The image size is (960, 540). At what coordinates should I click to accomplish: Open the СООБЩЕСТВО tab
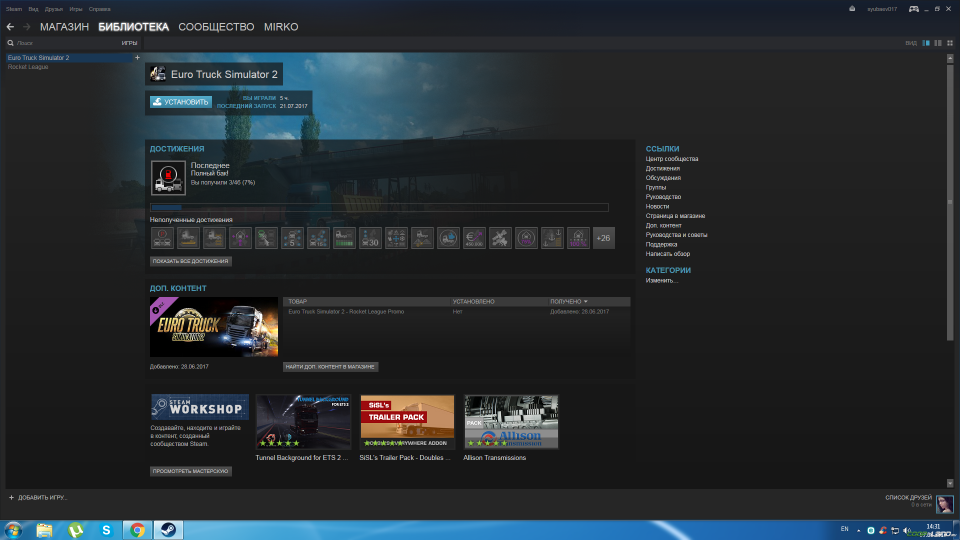coord(216,27)
